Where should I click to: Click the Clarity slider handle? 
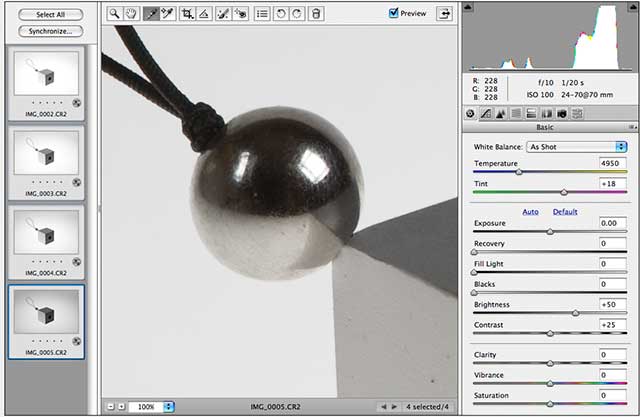[x=550, y=363]
